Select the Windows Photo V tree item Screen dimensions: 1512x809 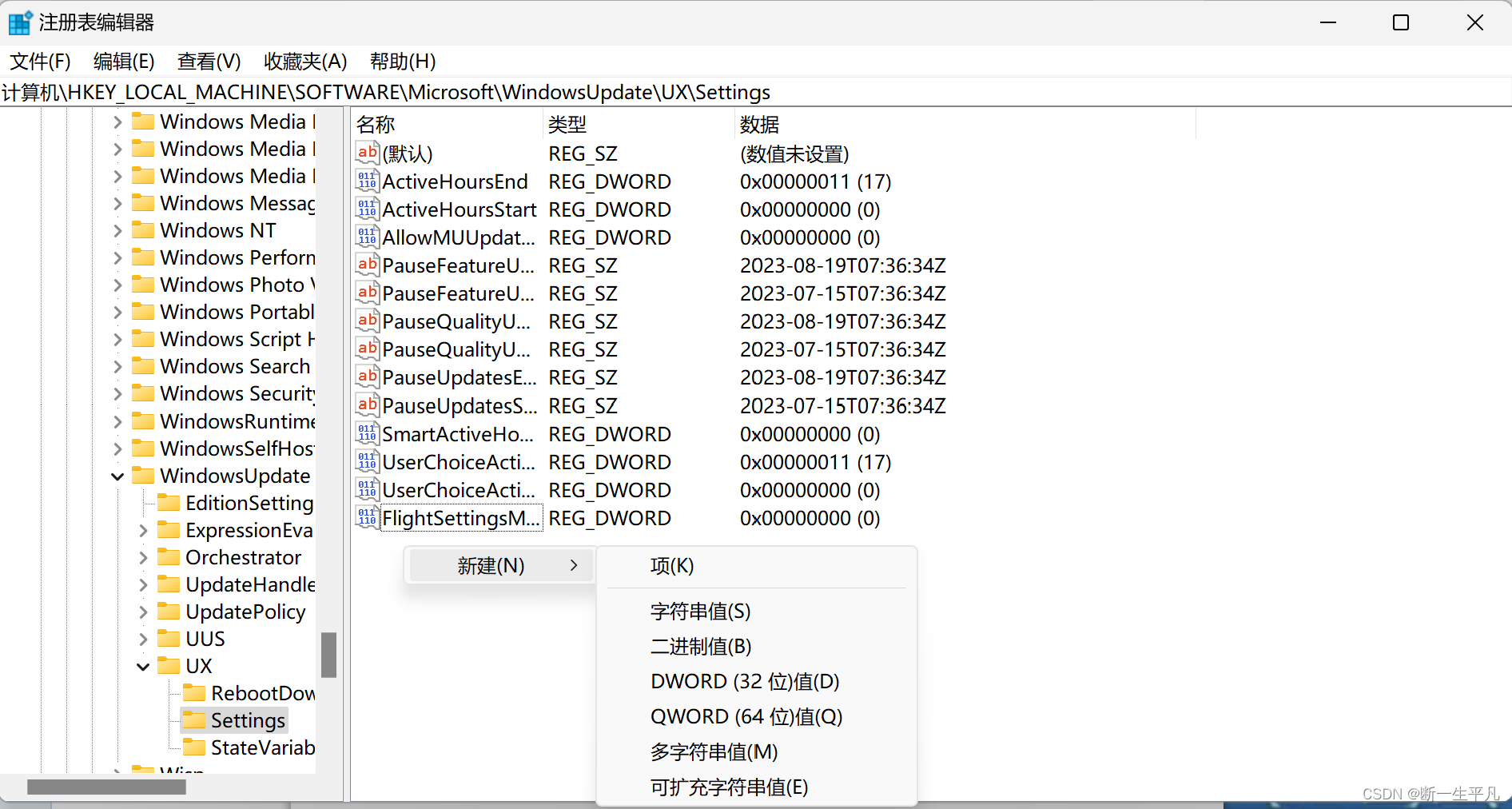(x=237, y=285)
